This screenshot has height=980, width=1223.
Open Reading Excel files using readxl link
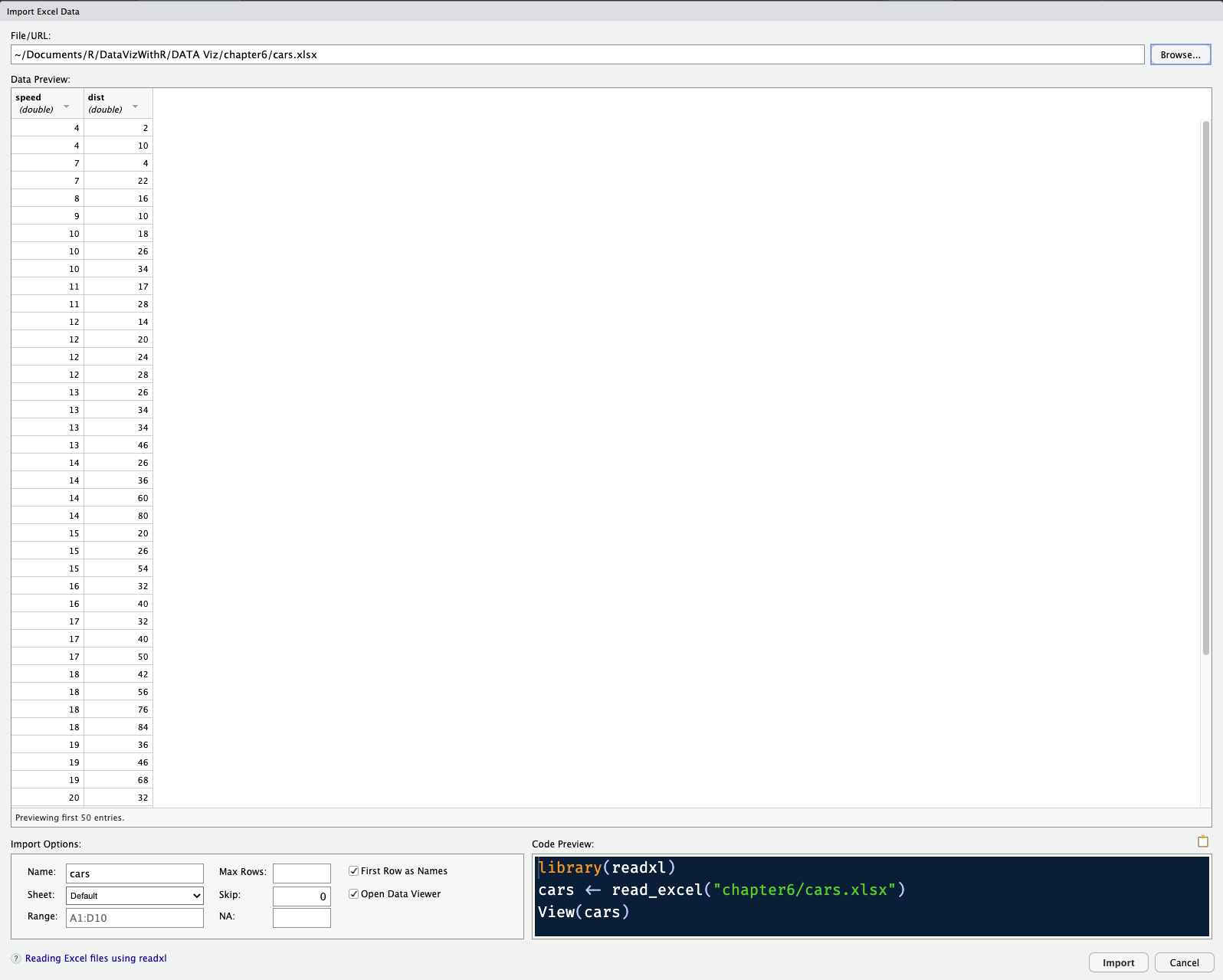(96, 959)
